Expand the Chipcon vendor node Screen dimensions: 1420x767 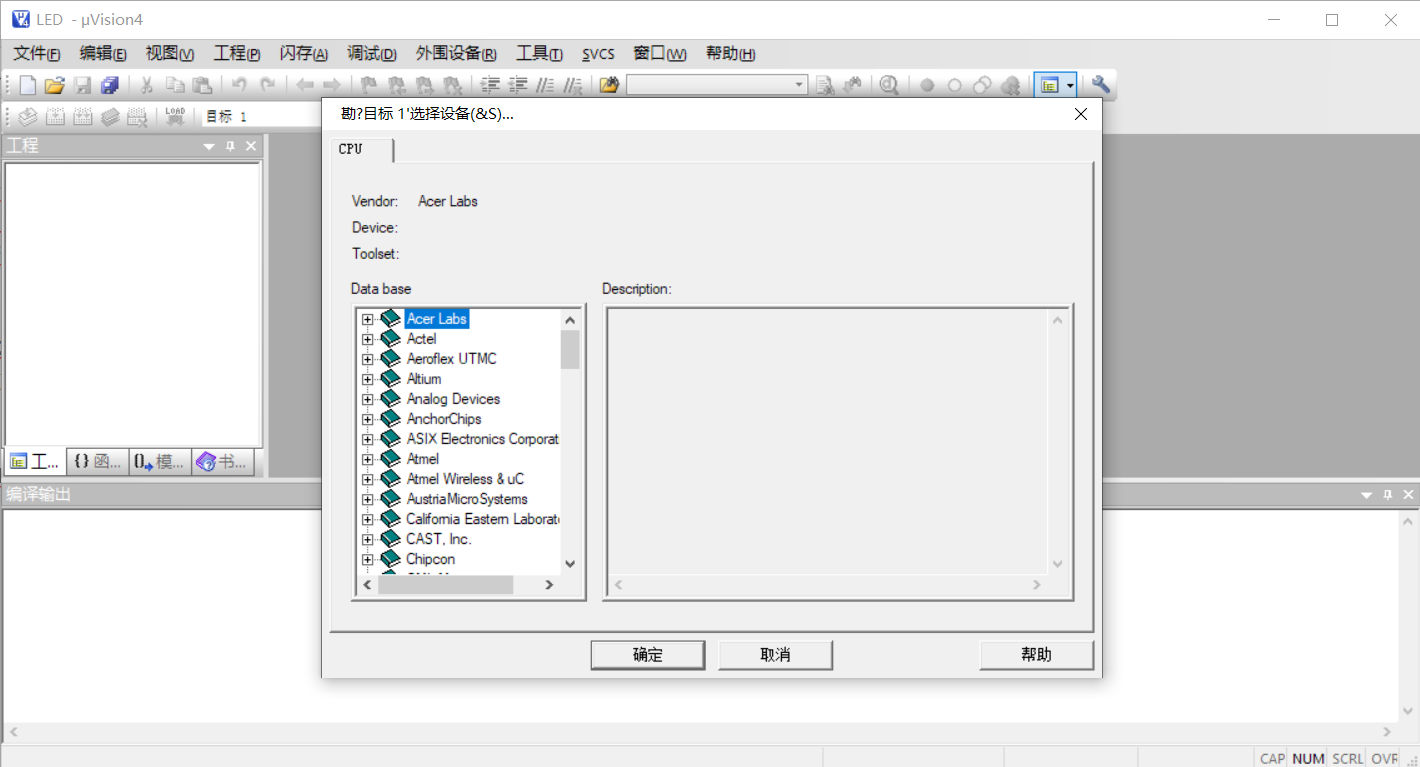[367, 559]
